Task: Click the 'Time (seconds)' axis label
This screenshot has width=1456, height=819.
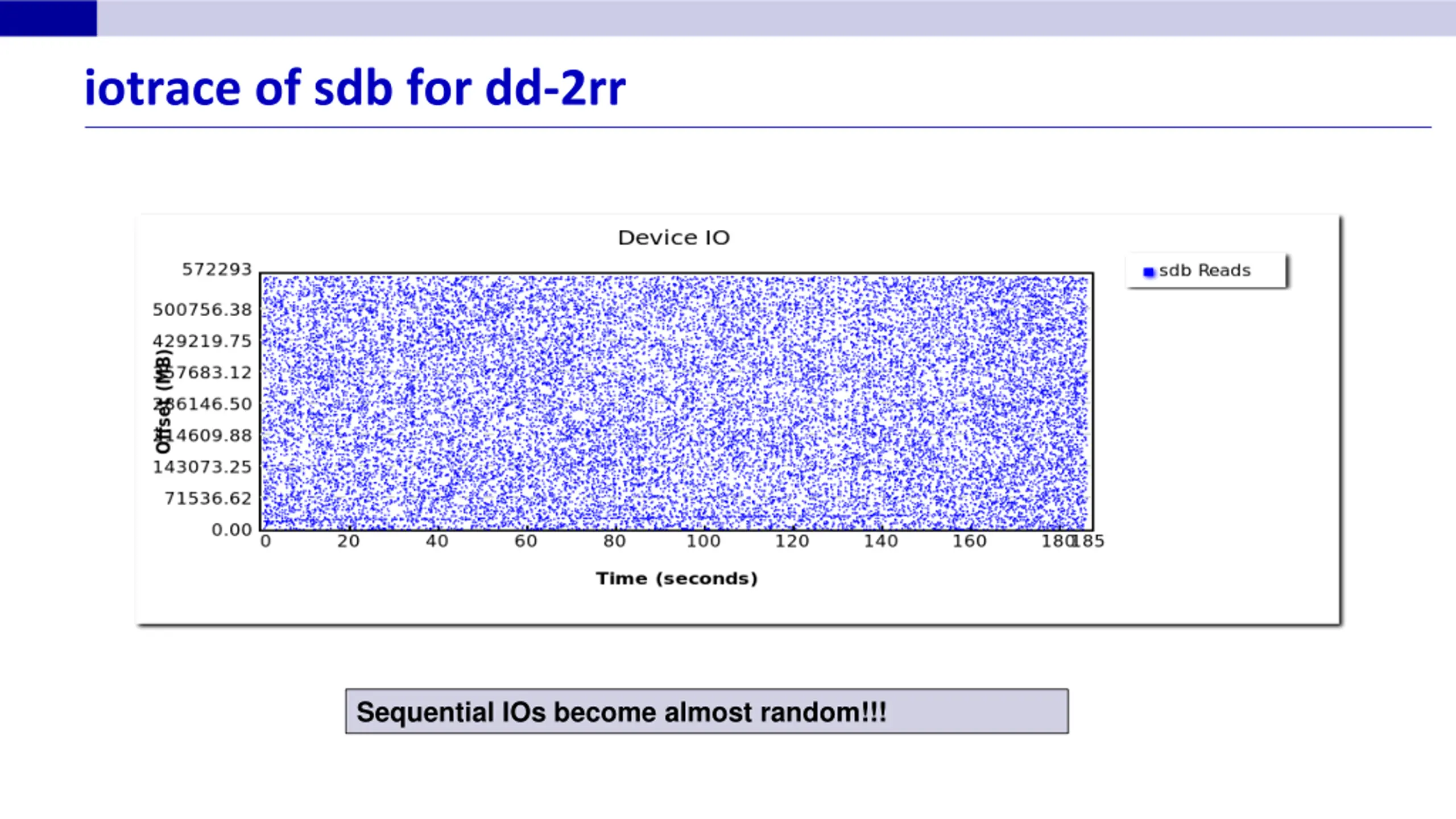Action: point(677,578)
